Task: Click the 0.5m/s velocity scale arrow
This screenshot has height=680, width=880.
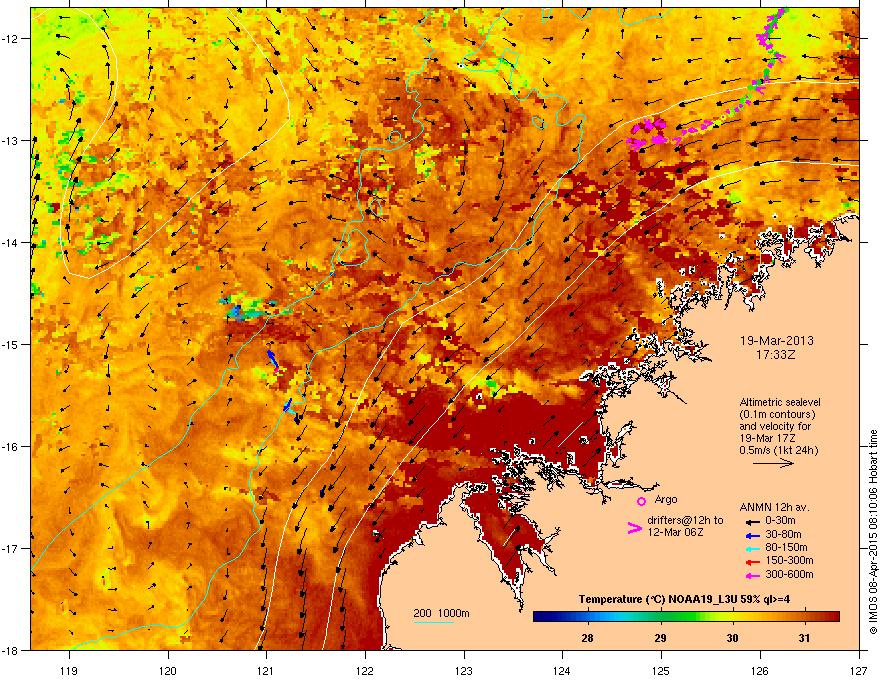Action: (773, 463)
